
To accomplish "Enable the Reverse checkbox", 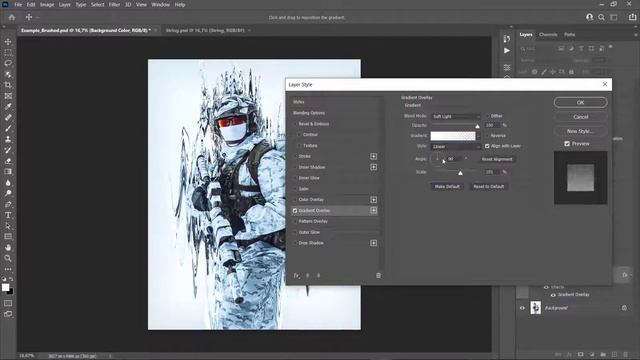I will click(487, 136).
